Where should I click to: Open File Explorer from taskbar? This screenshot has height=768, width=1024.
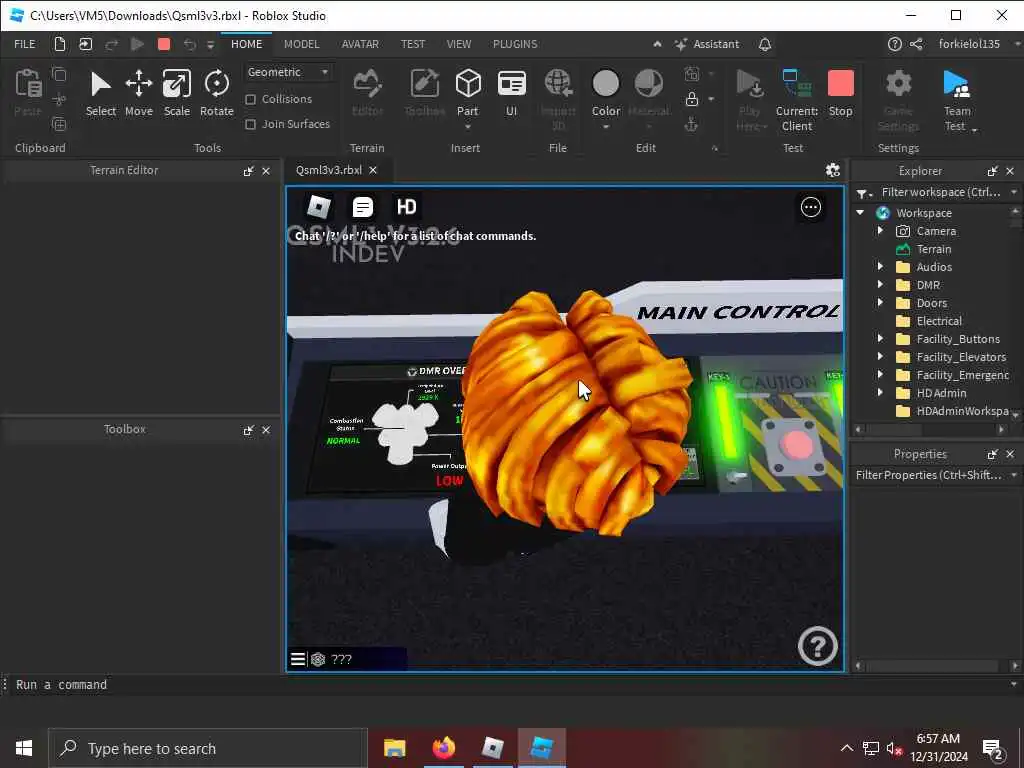394,748
